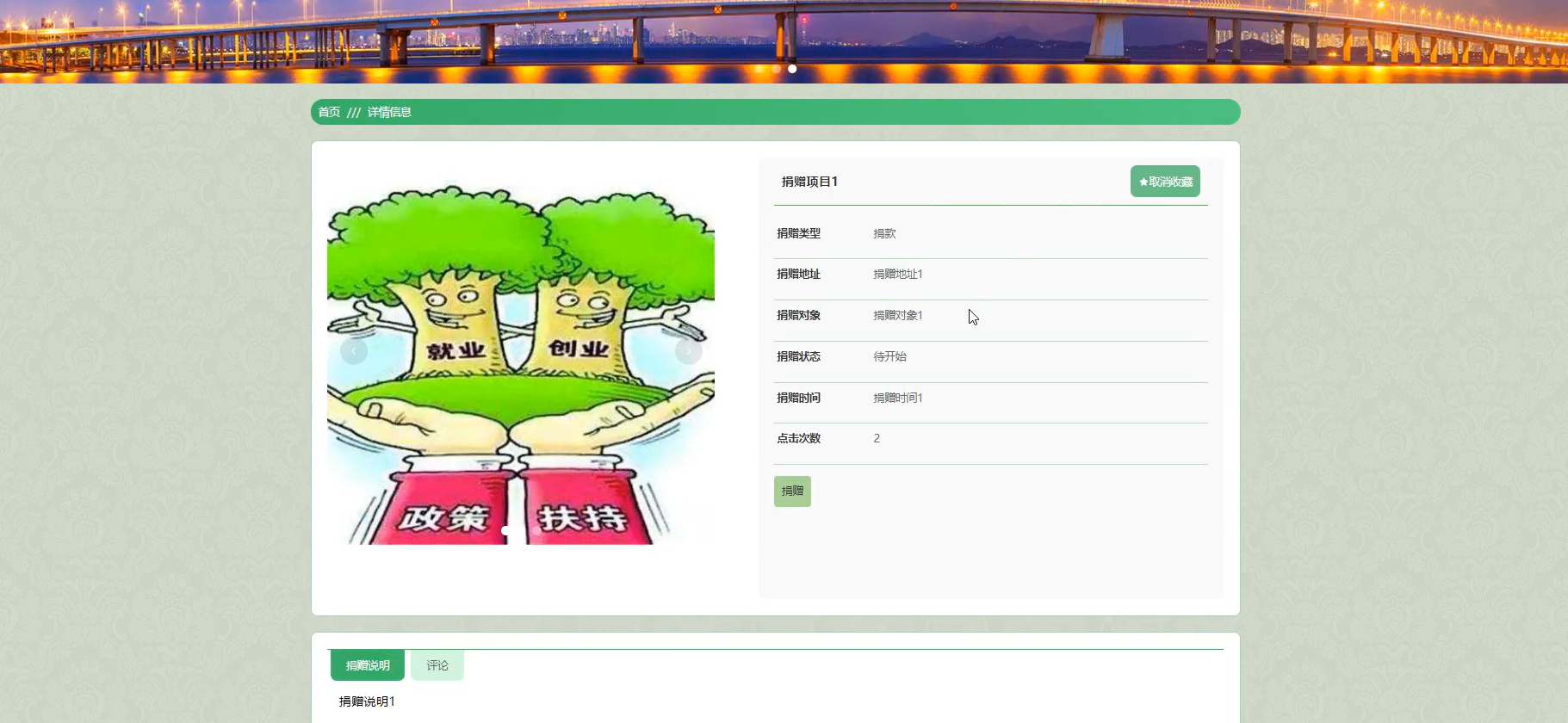Click the 点击次数 label
The height and width of the screenshot is (723, 1568).
point(798,438)
